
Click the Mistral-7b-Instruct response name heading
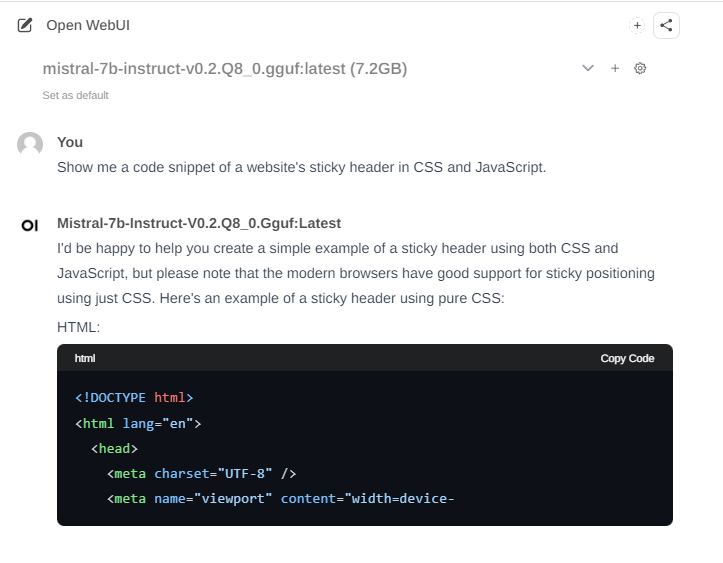pyautogui.click(x=199, y=223)
